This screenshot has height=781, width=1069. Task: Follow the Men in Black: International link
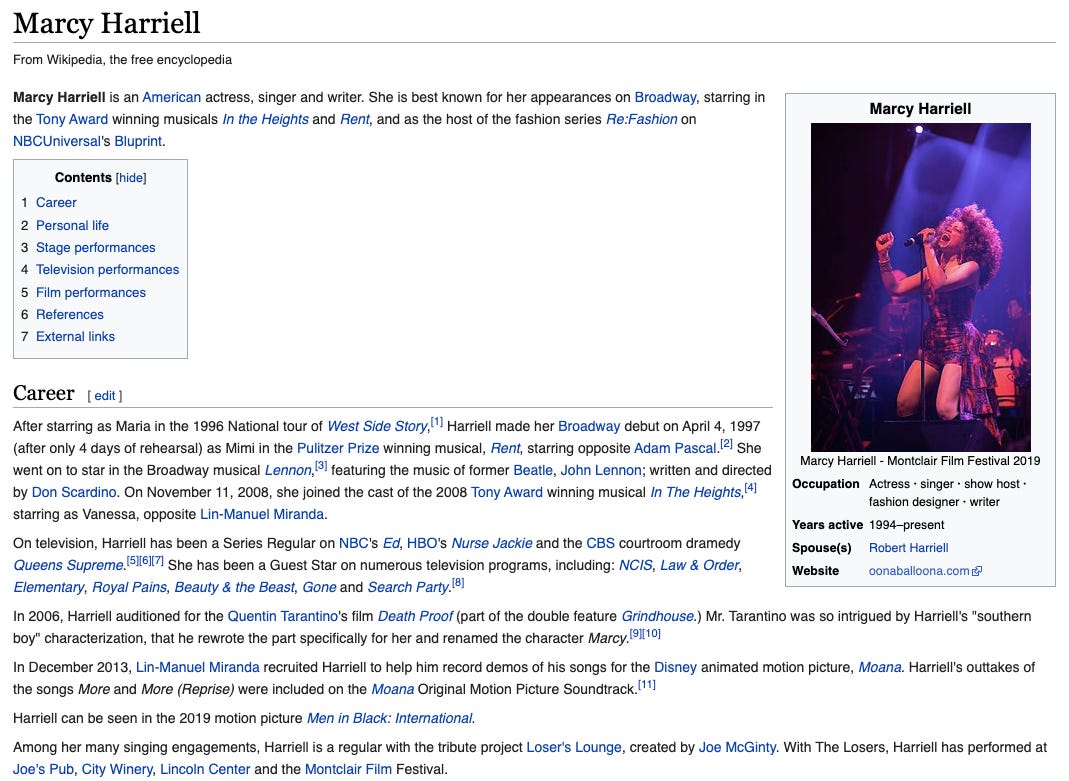click(389, 718)
